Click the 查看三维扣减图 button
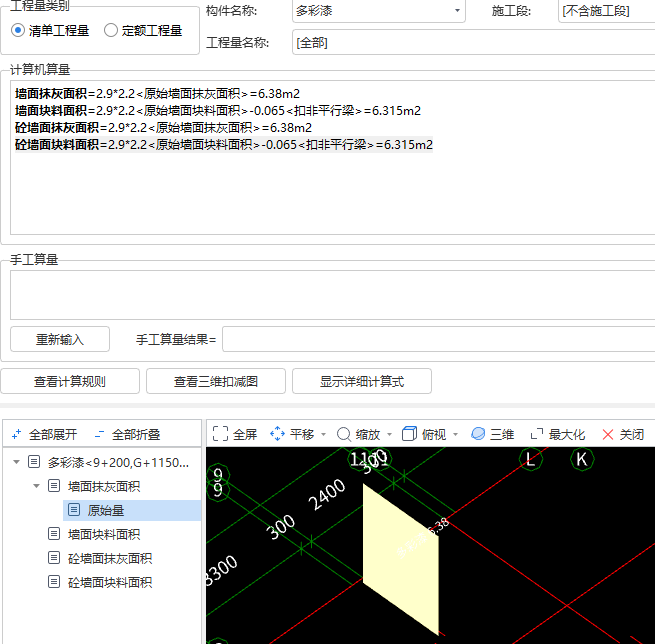This screenshot has width=655, height=644. [x=216, y=381]
